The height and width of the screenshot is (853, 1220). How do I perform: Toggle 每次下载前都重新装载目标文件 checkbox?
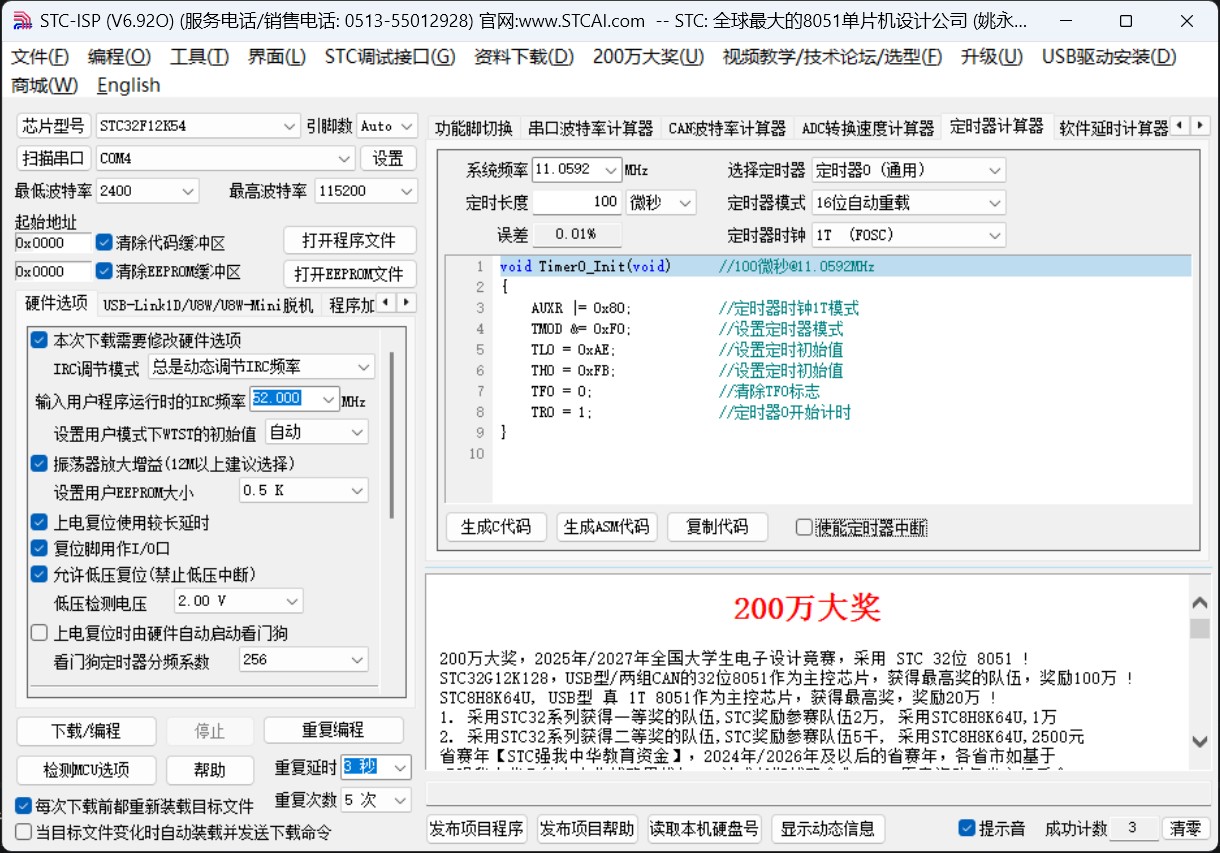(24, 806)
